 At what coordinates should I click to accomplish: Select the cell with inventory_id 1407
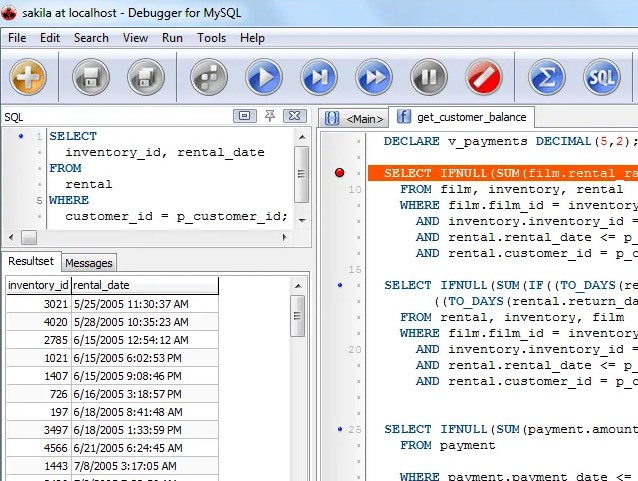(x=39, y=376)
